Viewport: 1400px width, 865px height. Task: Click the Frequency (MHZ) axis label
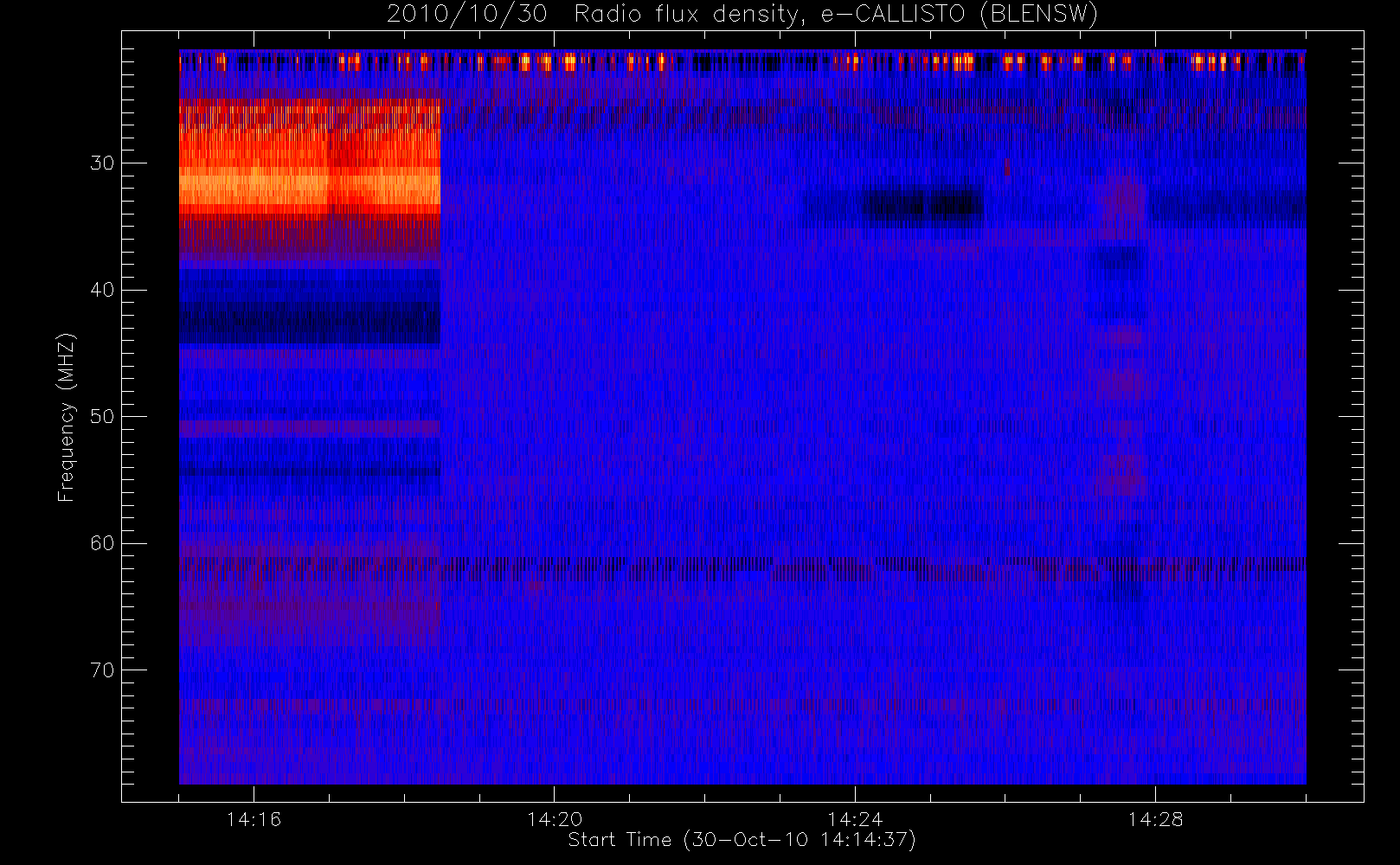(x=66, y=417)
